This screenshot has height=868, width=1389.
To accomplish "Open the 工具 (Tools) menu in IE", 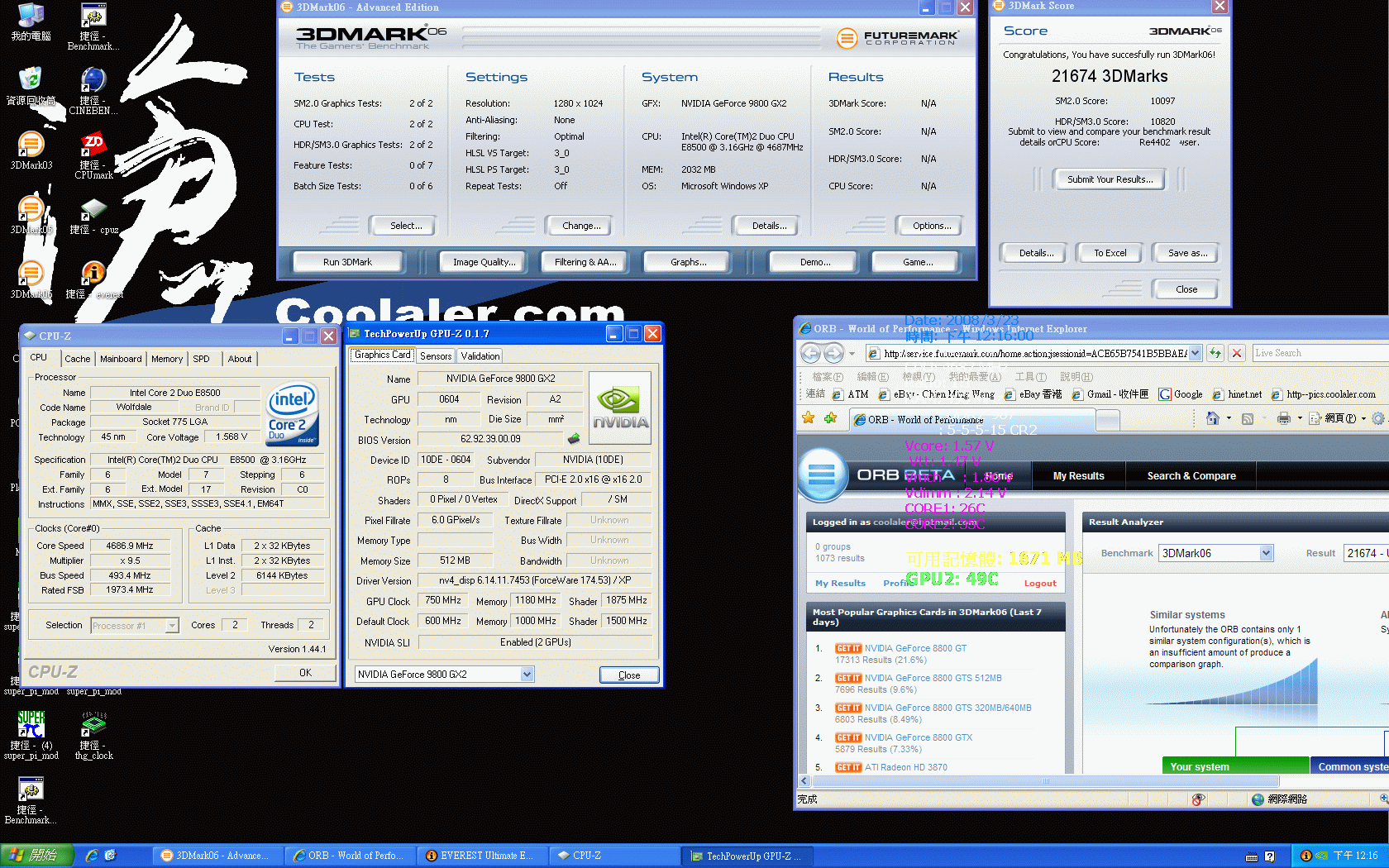I will pos(1031,377).
